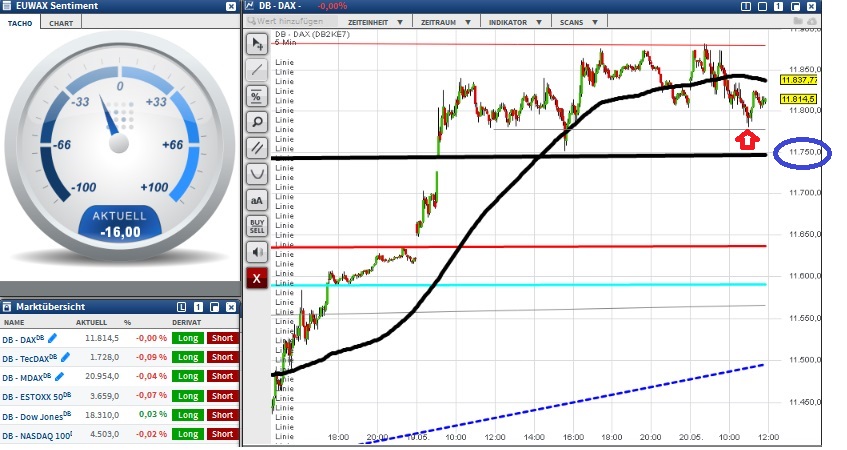Click the speaker alert tool icon
This screenshot has height=450, width=847.
click(x=257, y=252)
